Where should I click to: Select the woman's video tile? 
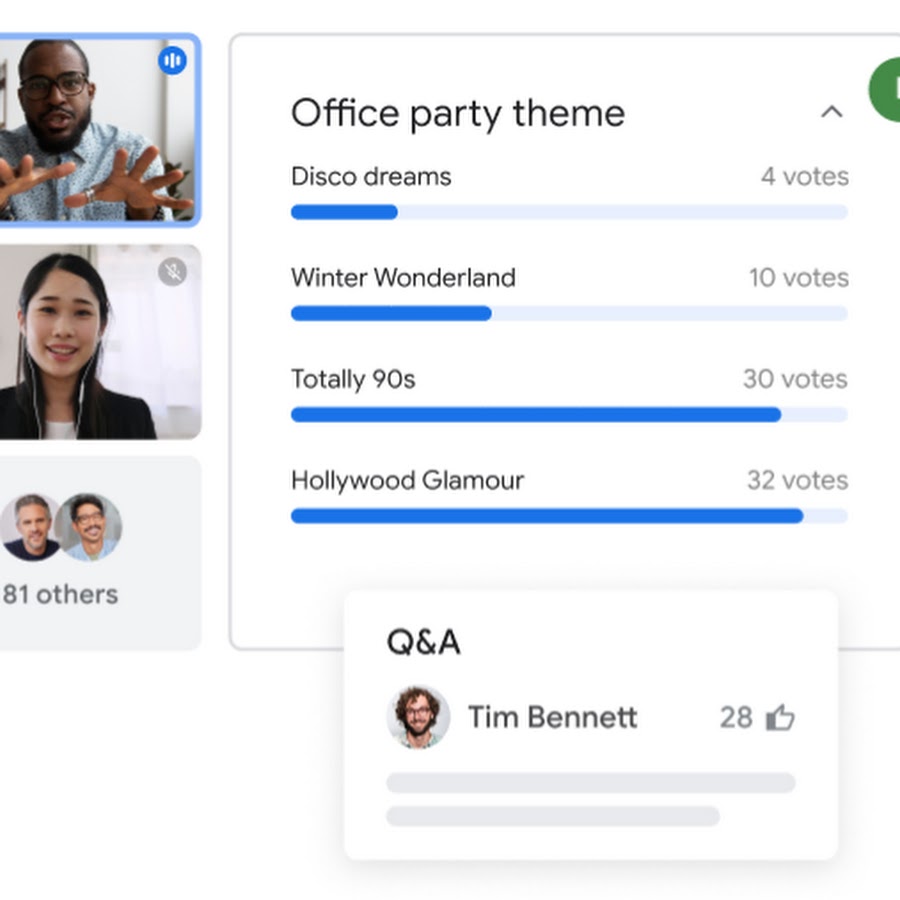click(100, 342)
